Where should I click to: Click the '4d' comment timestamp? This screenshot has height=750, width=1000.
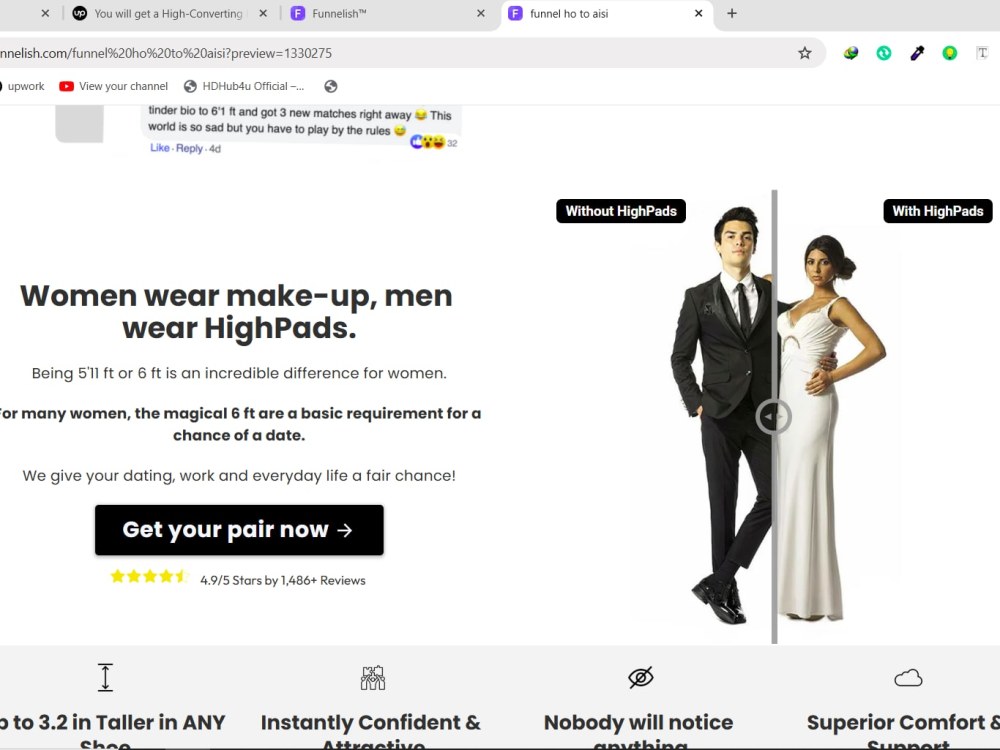coord(215,149)
